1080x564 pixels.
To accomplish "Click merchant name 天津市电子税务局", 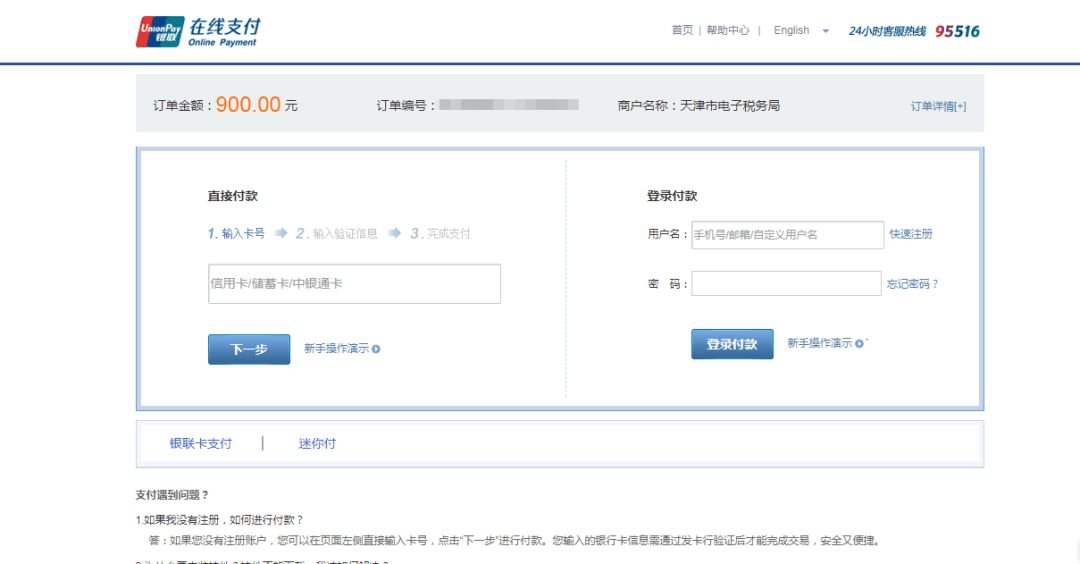I will click(729, 105).
